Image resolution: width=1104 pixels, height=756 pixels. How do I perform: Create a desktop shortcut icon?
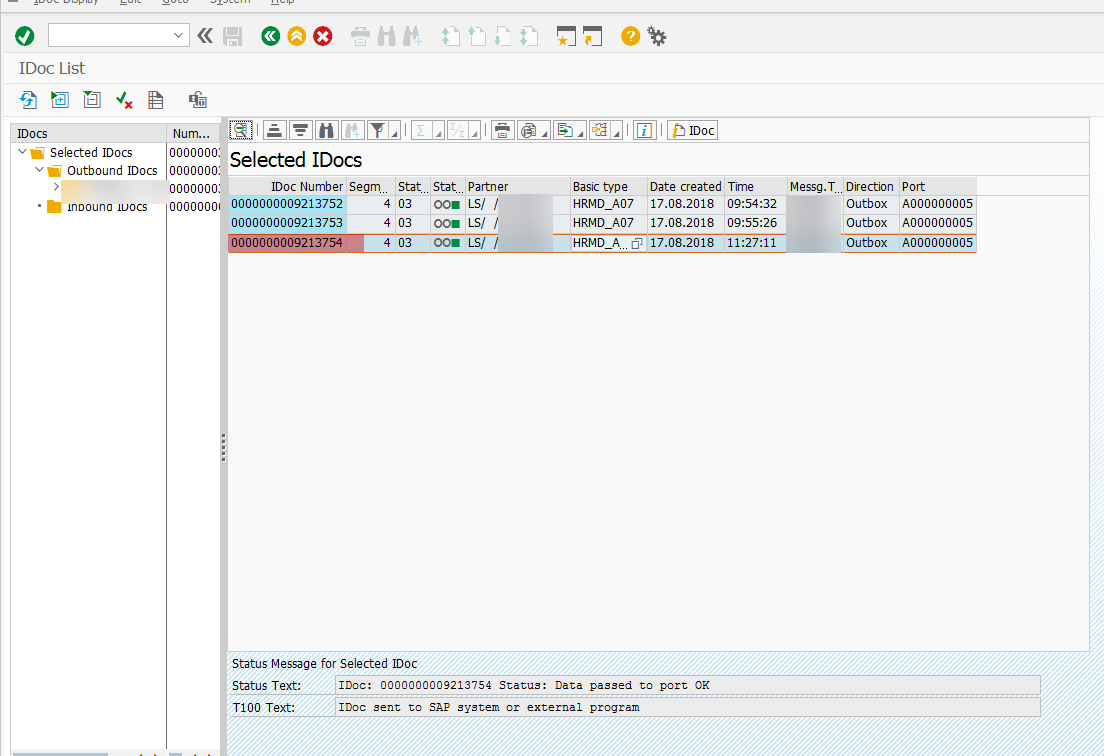pos(593,36)
